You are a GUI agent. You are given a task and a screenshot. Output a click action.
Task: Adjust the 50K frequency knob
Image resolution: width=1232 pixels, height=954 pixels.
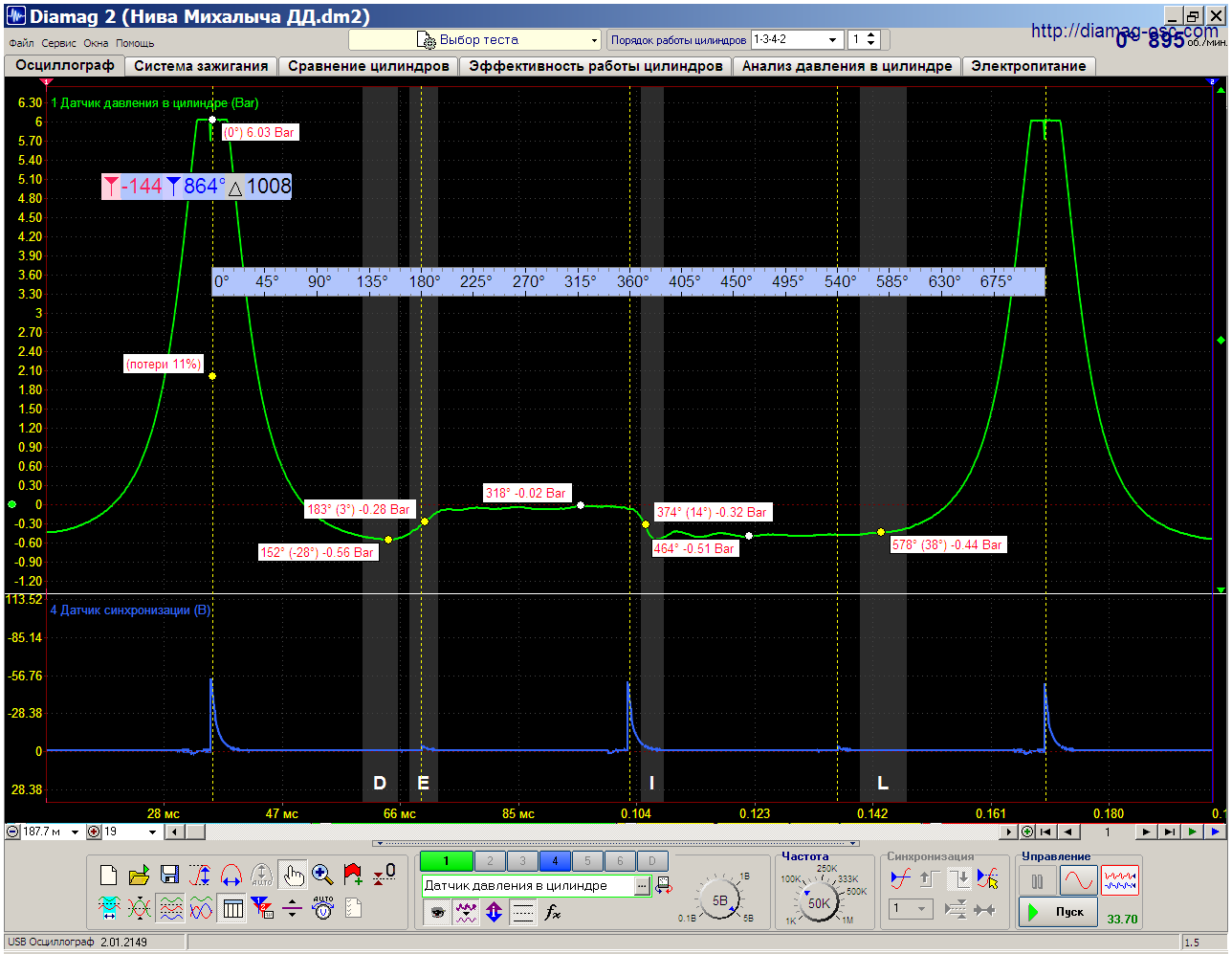[820, 902]
